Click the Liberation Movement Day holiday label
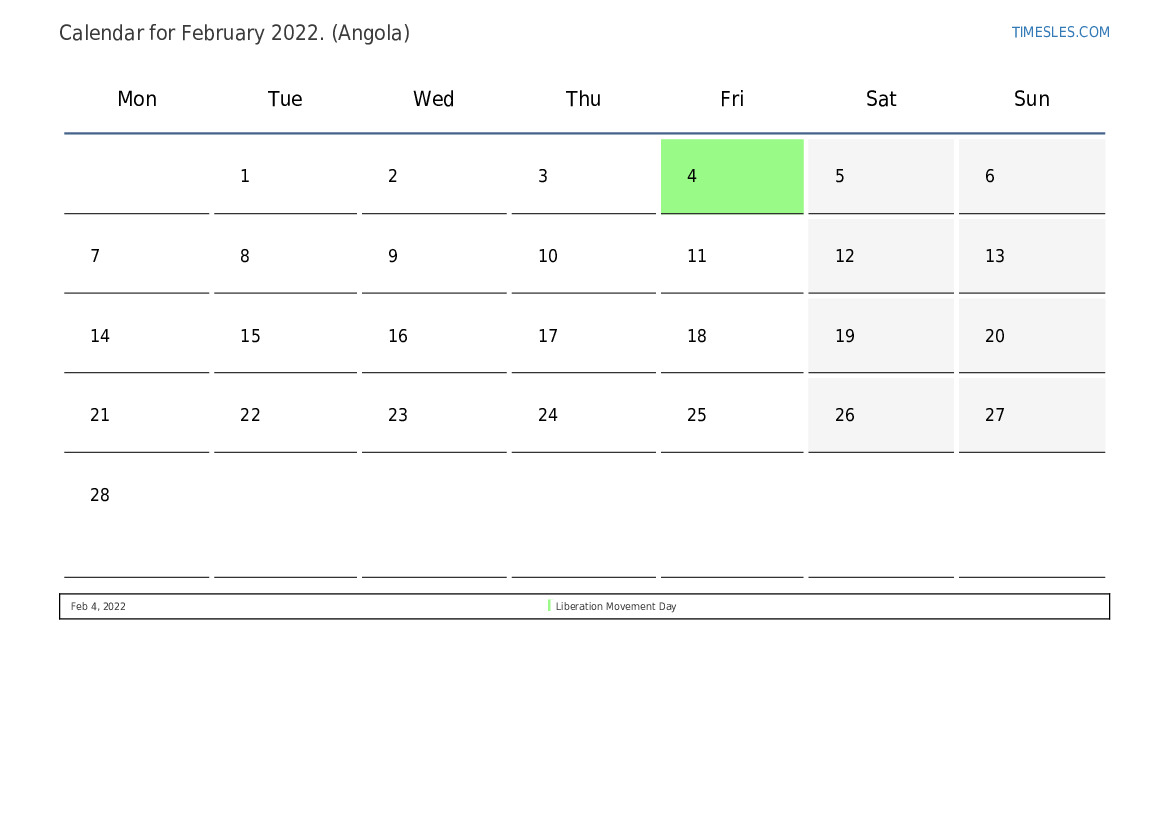This screenshot has height=827, width=1169. tap(616, 606)
